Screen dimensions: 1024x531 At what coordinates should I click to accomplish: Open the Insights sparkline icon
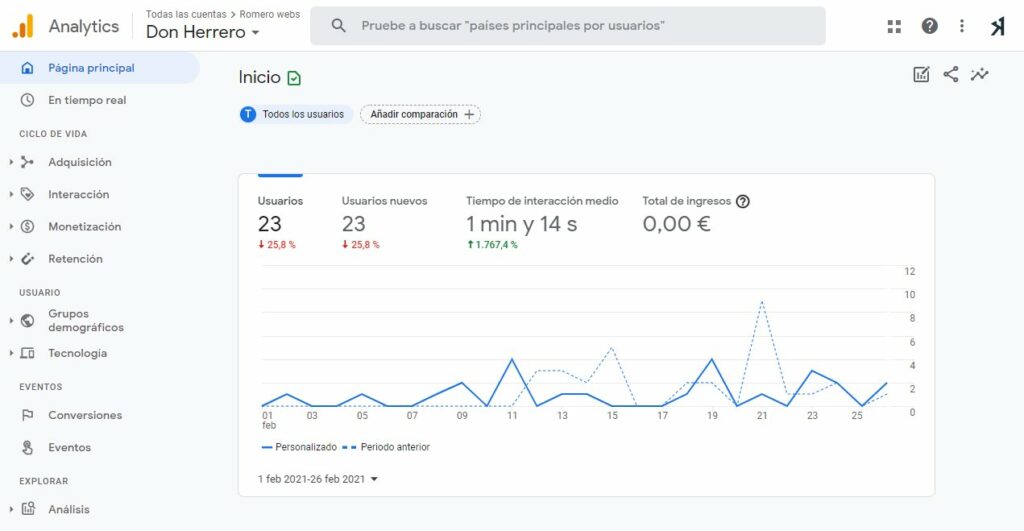[x=979, y=75]
